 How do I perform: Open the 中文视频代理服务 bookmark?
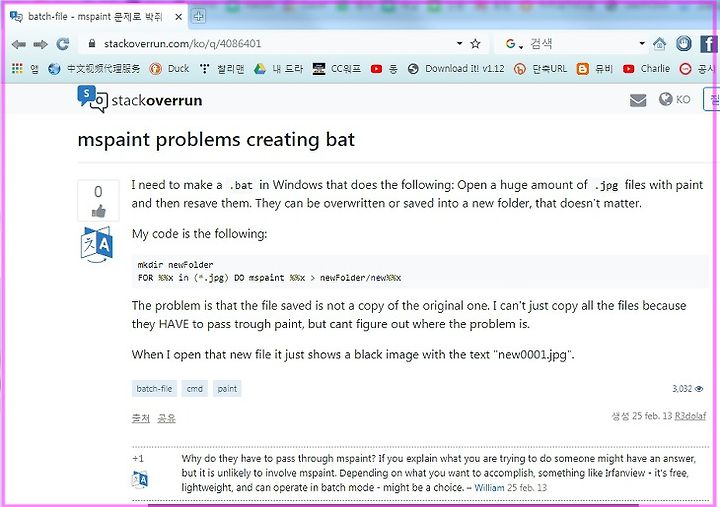pyautogui.click(x=95, y=68)
